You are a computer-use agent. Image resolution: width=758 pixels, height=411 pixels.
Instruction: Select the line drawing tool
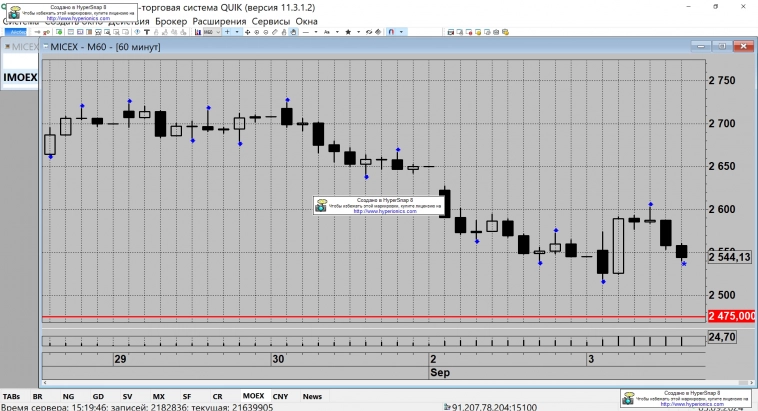306,32
